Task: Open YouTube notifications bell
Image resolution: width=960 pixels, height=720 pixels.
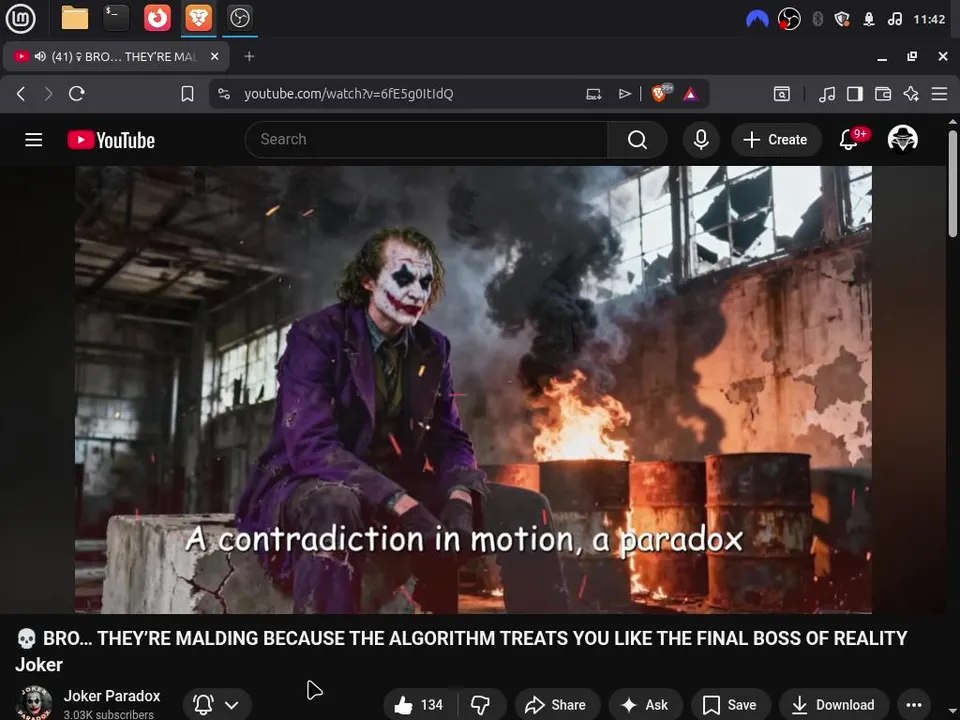Action: point(849,140)
